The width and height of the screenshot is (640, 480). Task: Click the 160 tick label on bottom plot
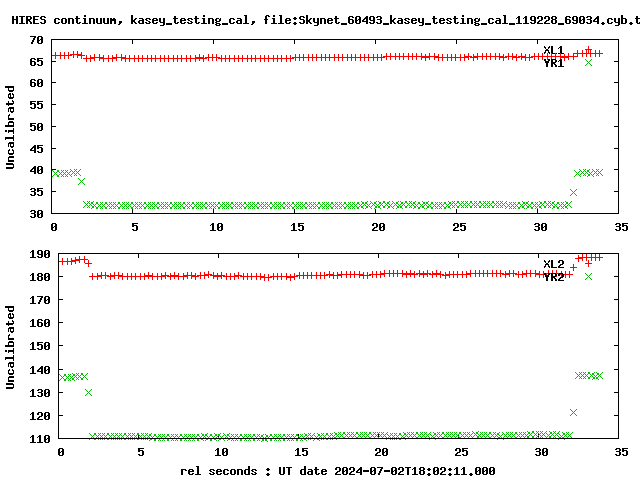40,323
